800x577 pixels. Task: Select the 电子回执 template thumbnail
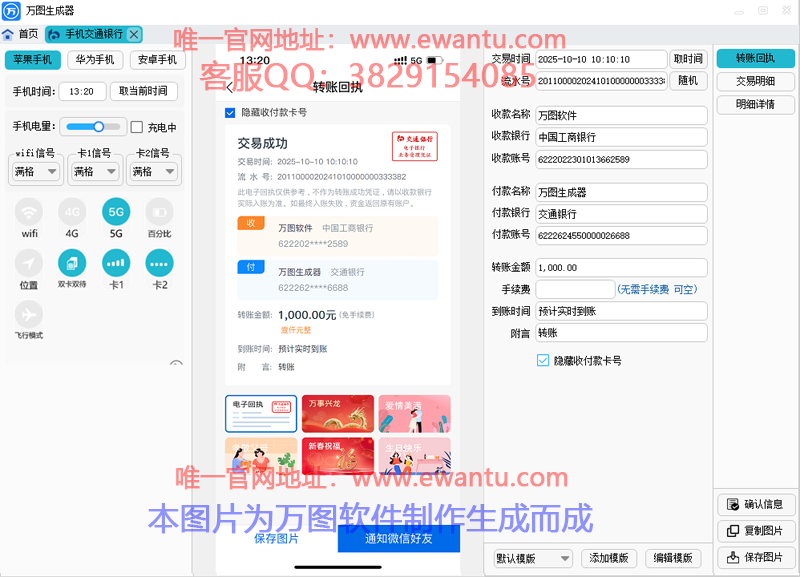261,414
